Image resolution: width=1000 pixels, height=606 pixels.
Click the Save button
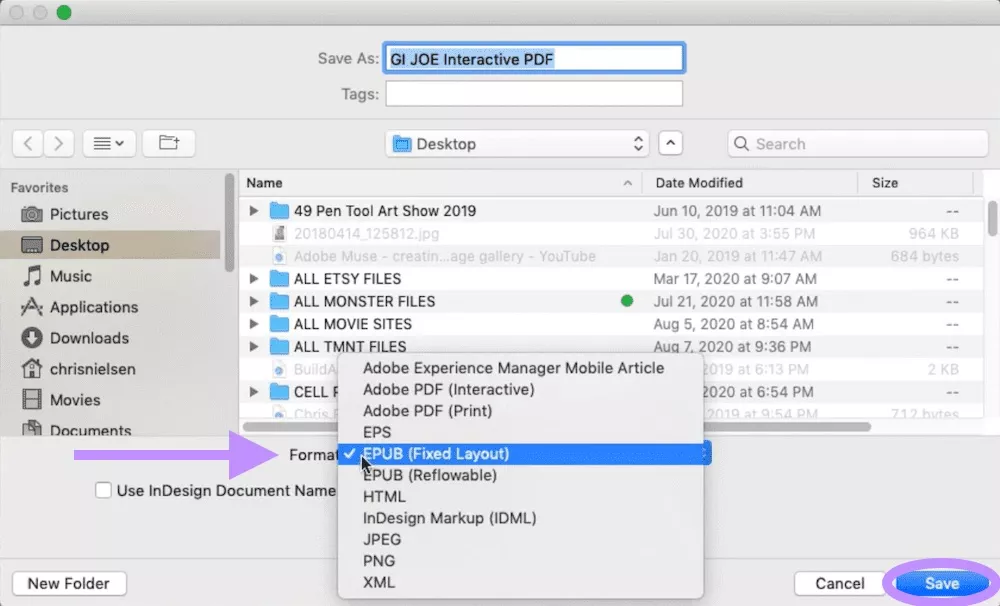click(939, 583)
